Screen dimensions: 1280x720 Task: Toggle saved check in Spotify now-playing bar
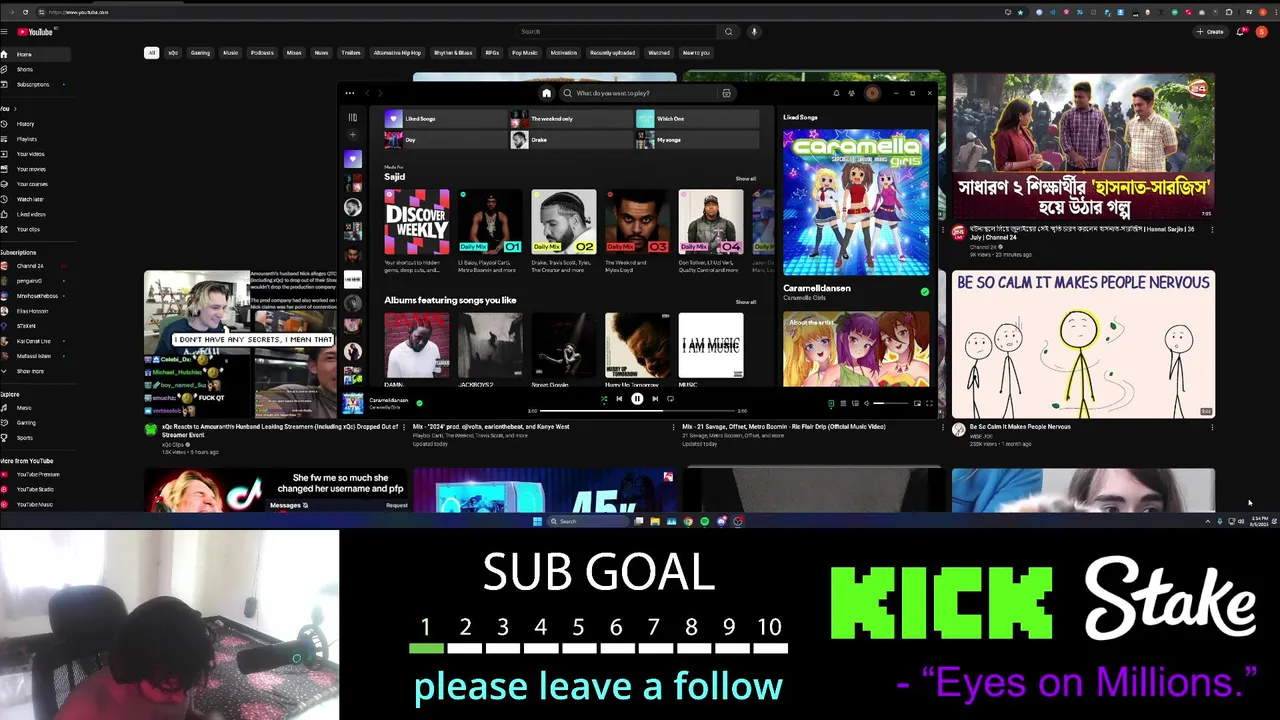pyautogui.click(x=419, y=403)
